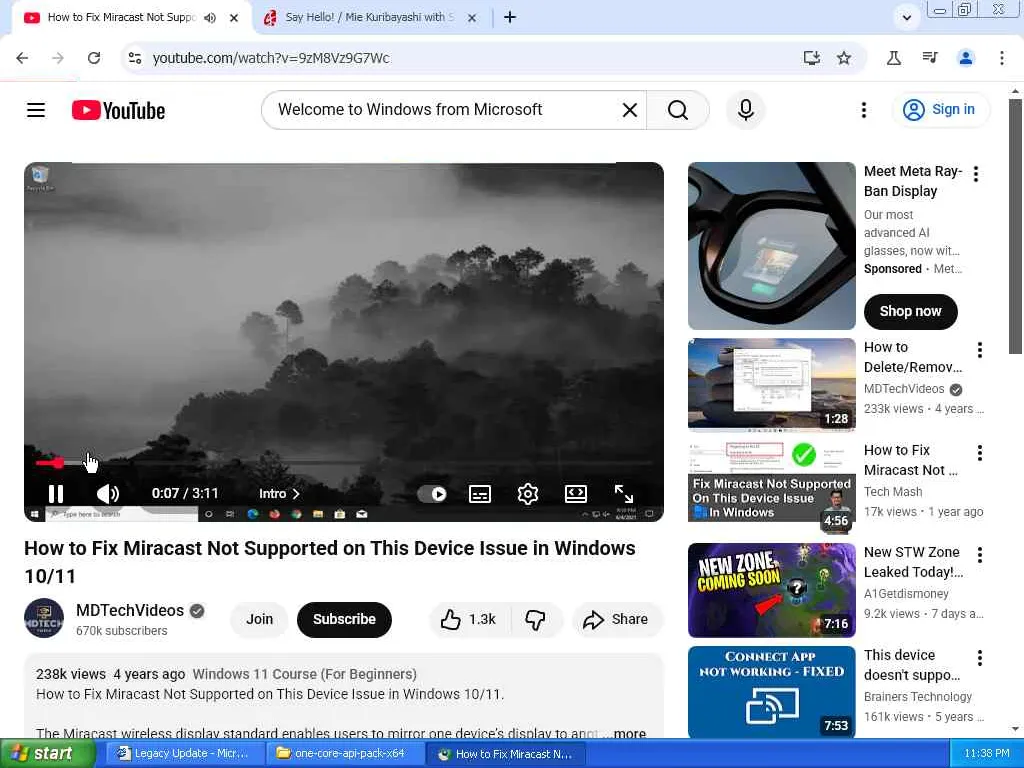Open options for Tech Mash Miracast video
Screen dimensions: 1024x768
(980, 453)
